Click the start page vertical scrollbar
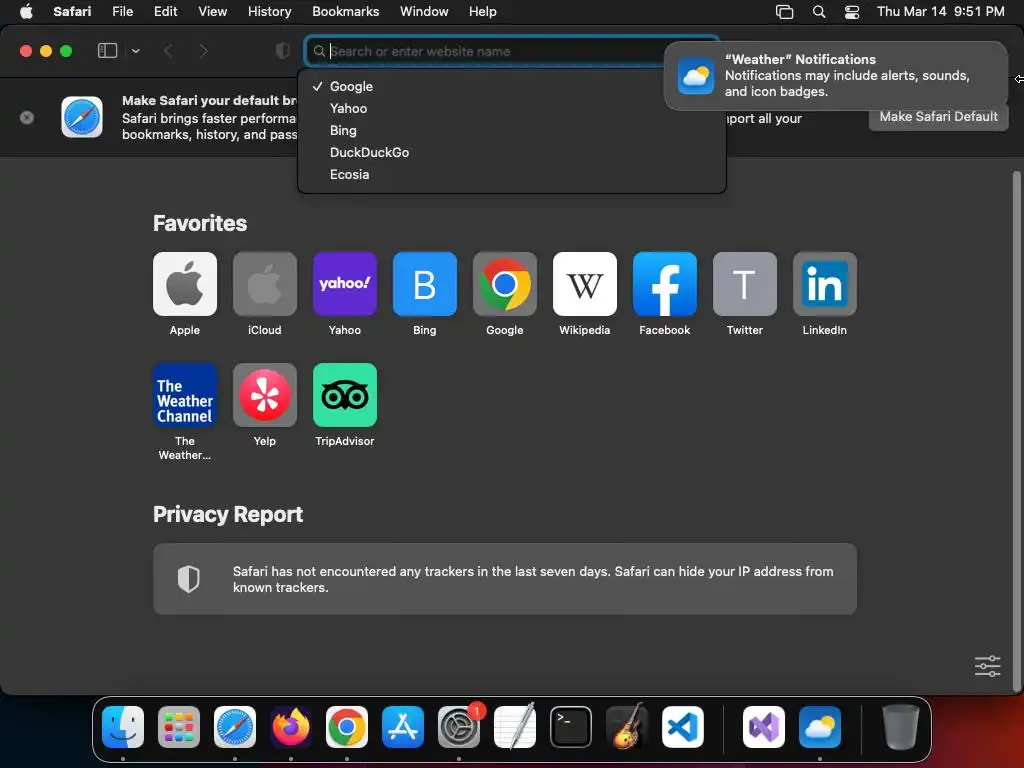 pos(1016,431)
